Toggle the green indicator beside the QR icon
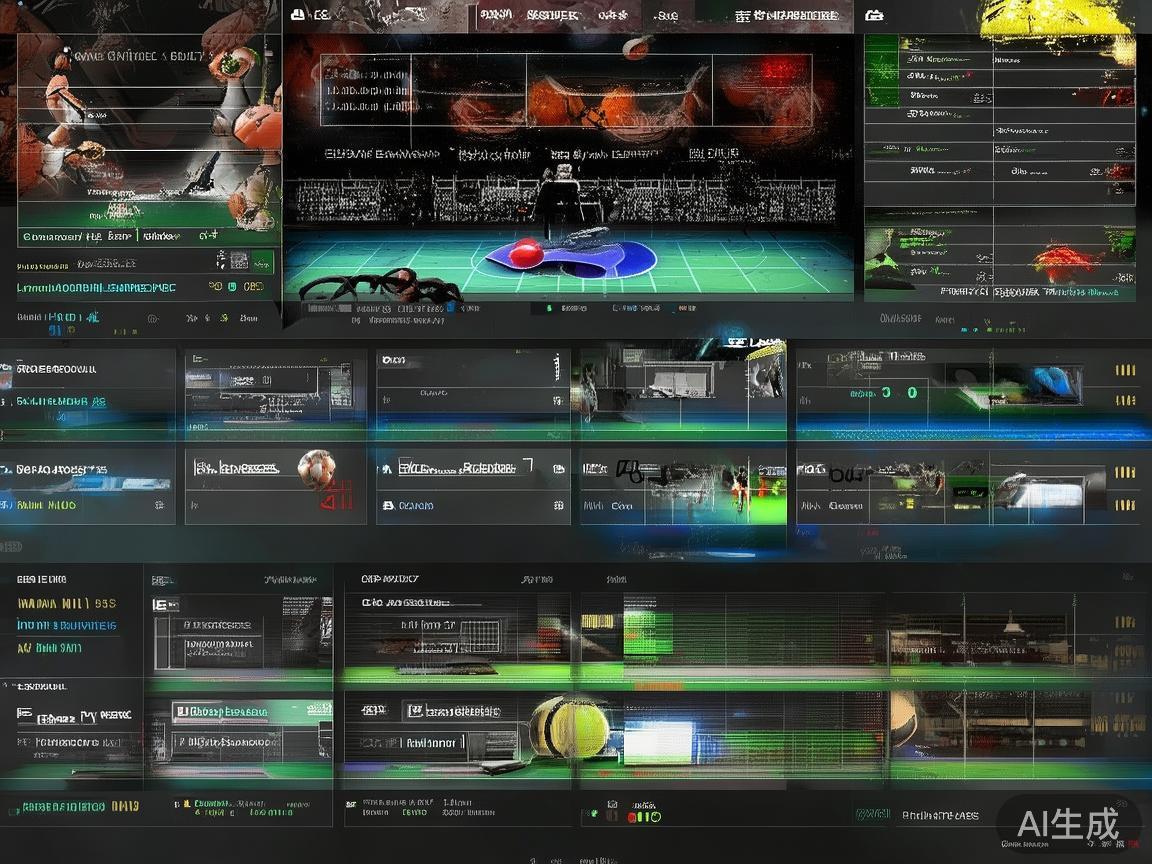The image size is (1152, 864). pyautogui.click(x=262, y=262)
